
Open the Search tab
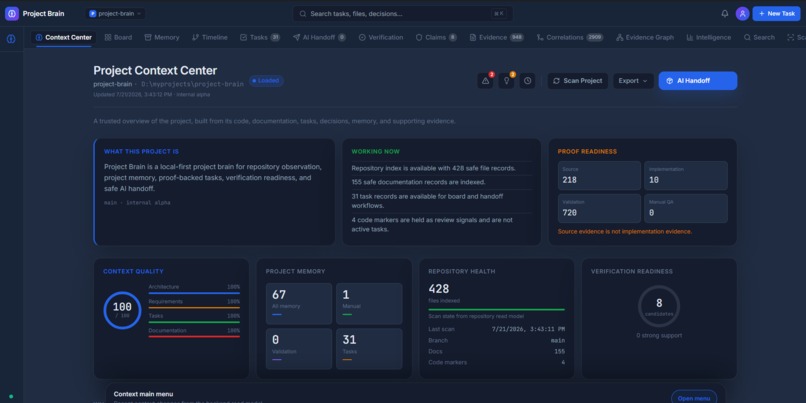[x=759, y=38]
